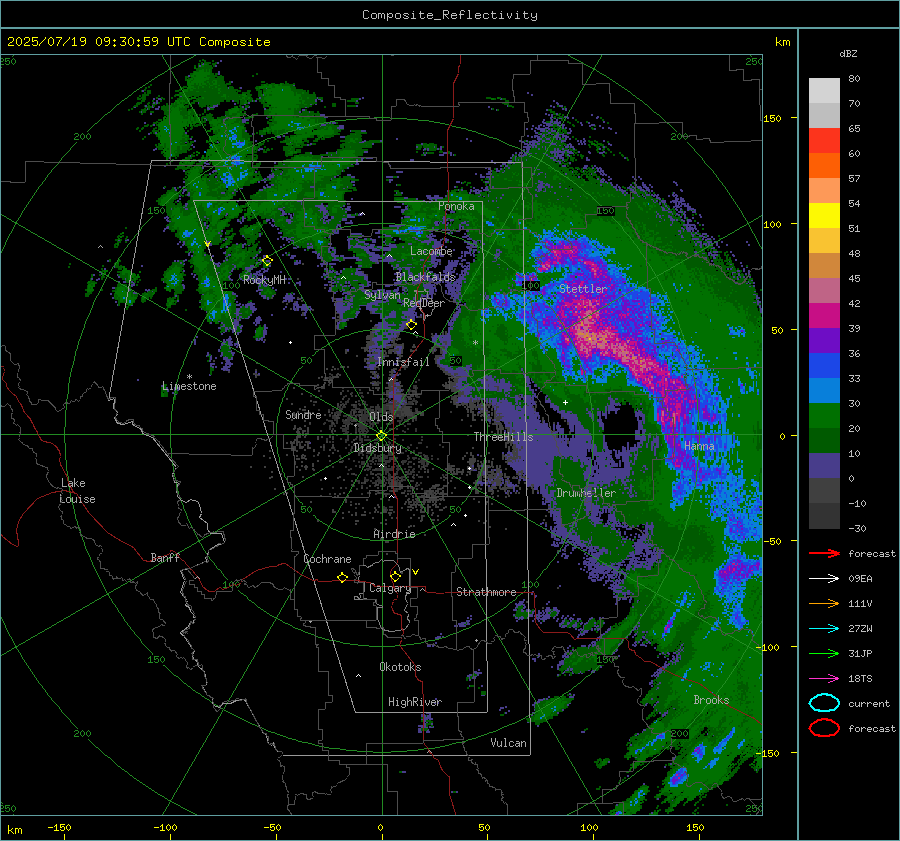Click the dBZ legend heading
The image size is (900, 841).
(848, 53)
